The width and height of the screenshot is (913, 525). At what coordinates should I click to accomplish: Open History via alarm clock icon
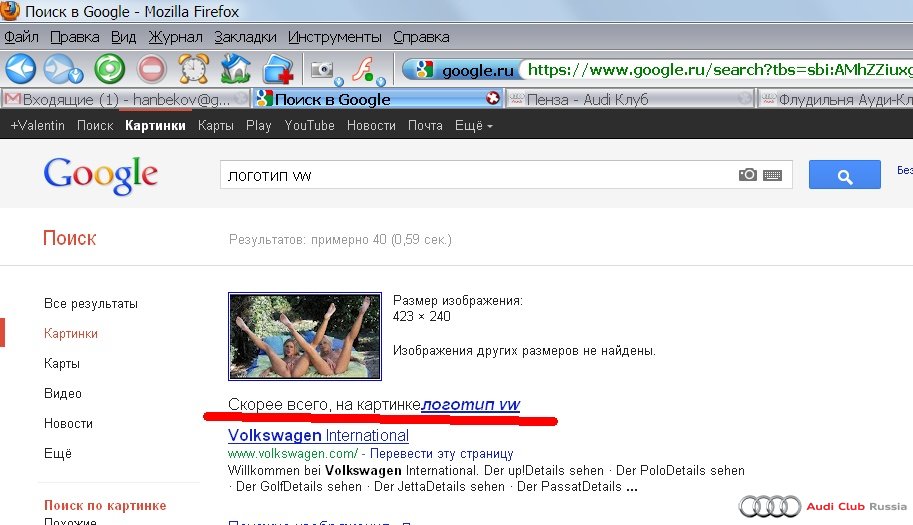(x=193, y=69)
